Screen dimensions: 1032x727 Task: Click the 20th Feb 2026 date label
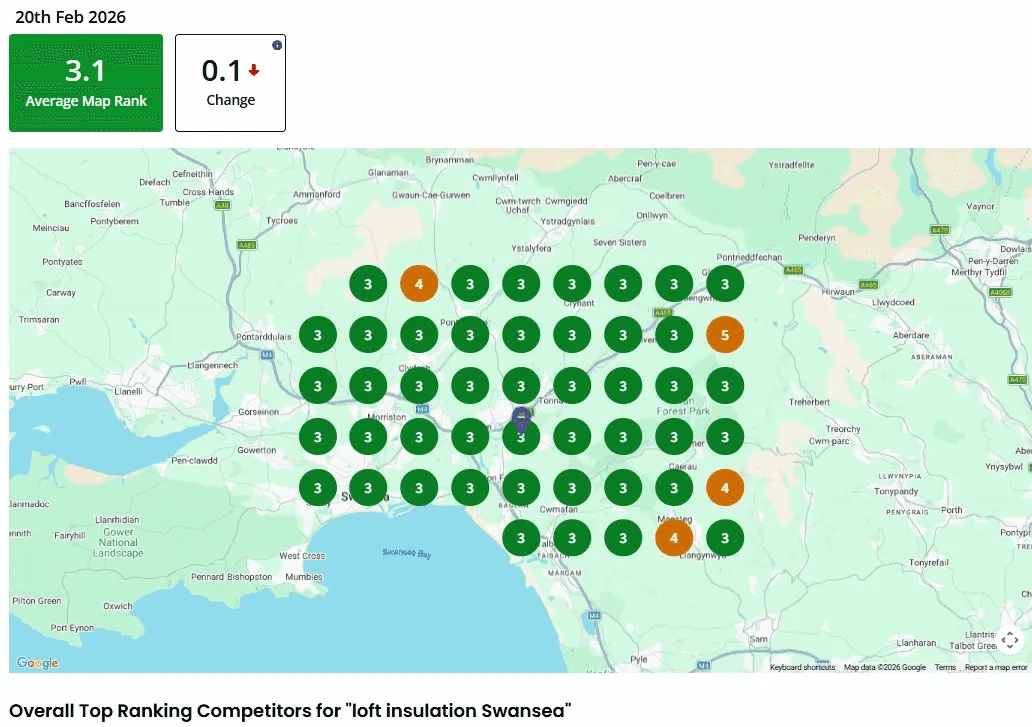coord(70,17)
